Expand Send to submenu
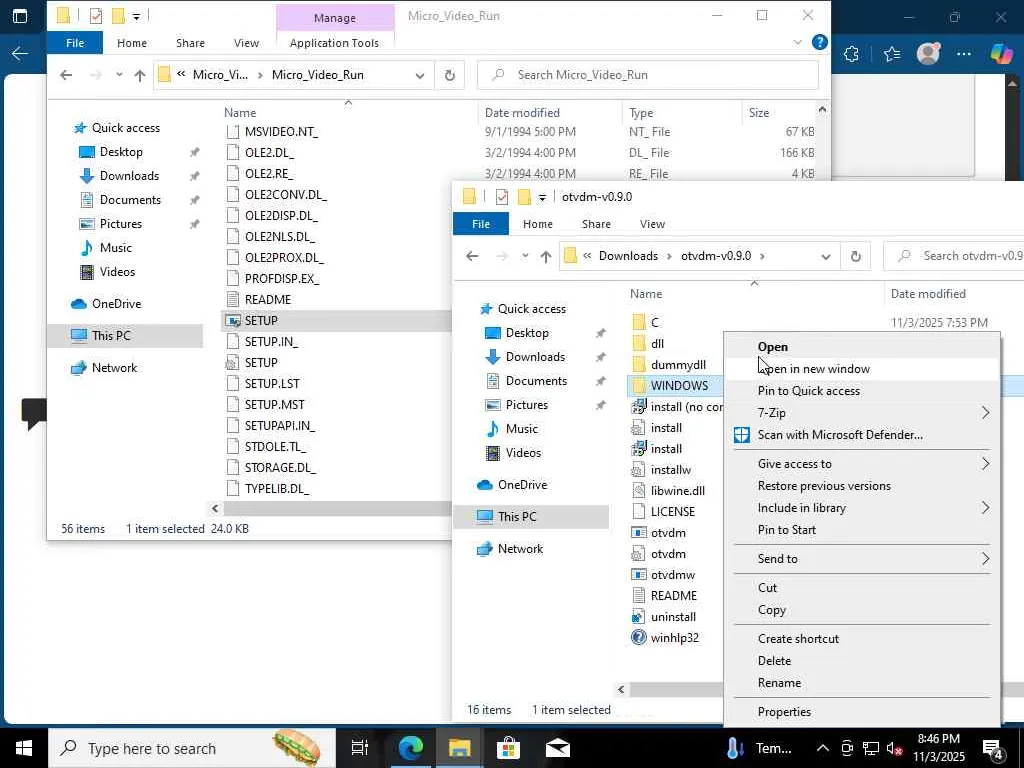 [861, 559]
